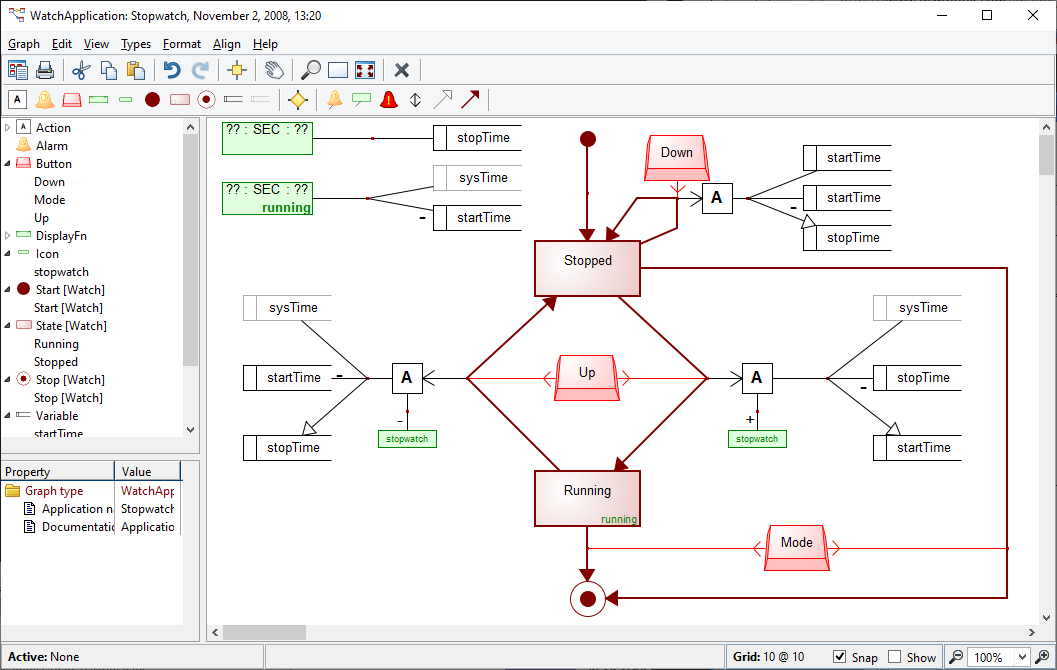Select the Zoom magnifier tool
The width and height of the screenshot is (1057, 670).
311,70
